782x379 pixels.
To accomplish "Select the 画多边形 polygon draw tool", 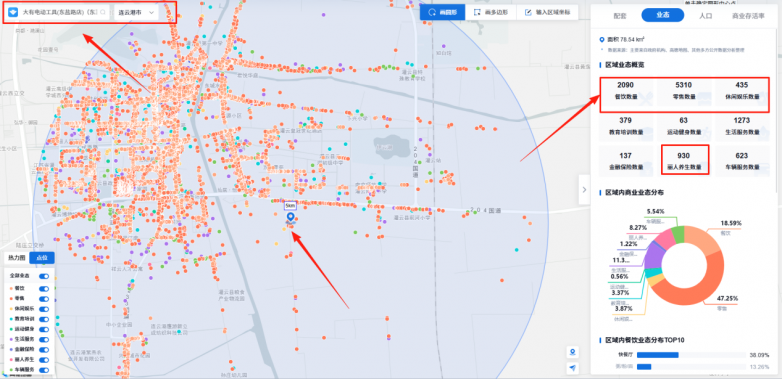I will 491,12.
